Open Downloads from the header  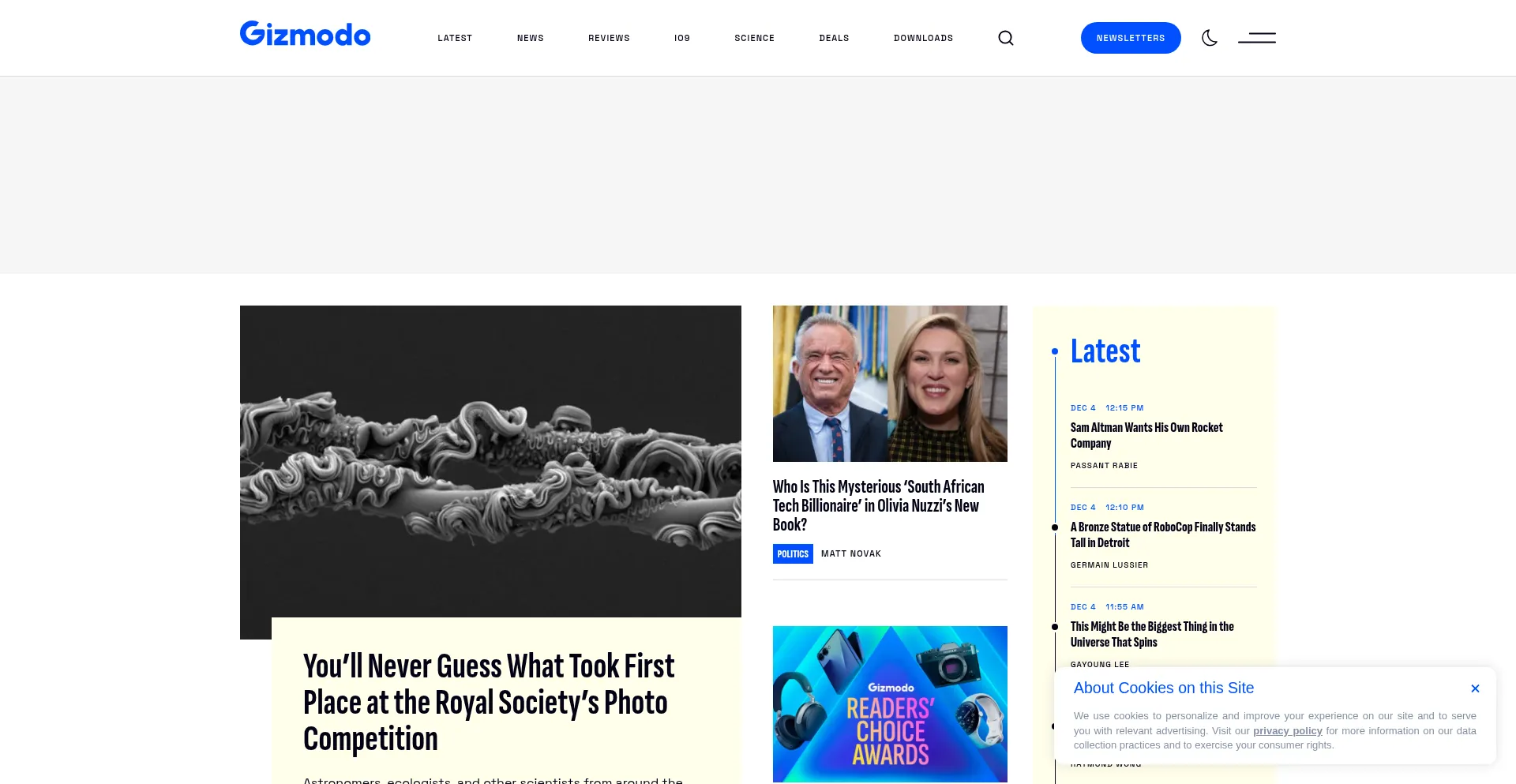pyautogui.click(x=923, y=38)
